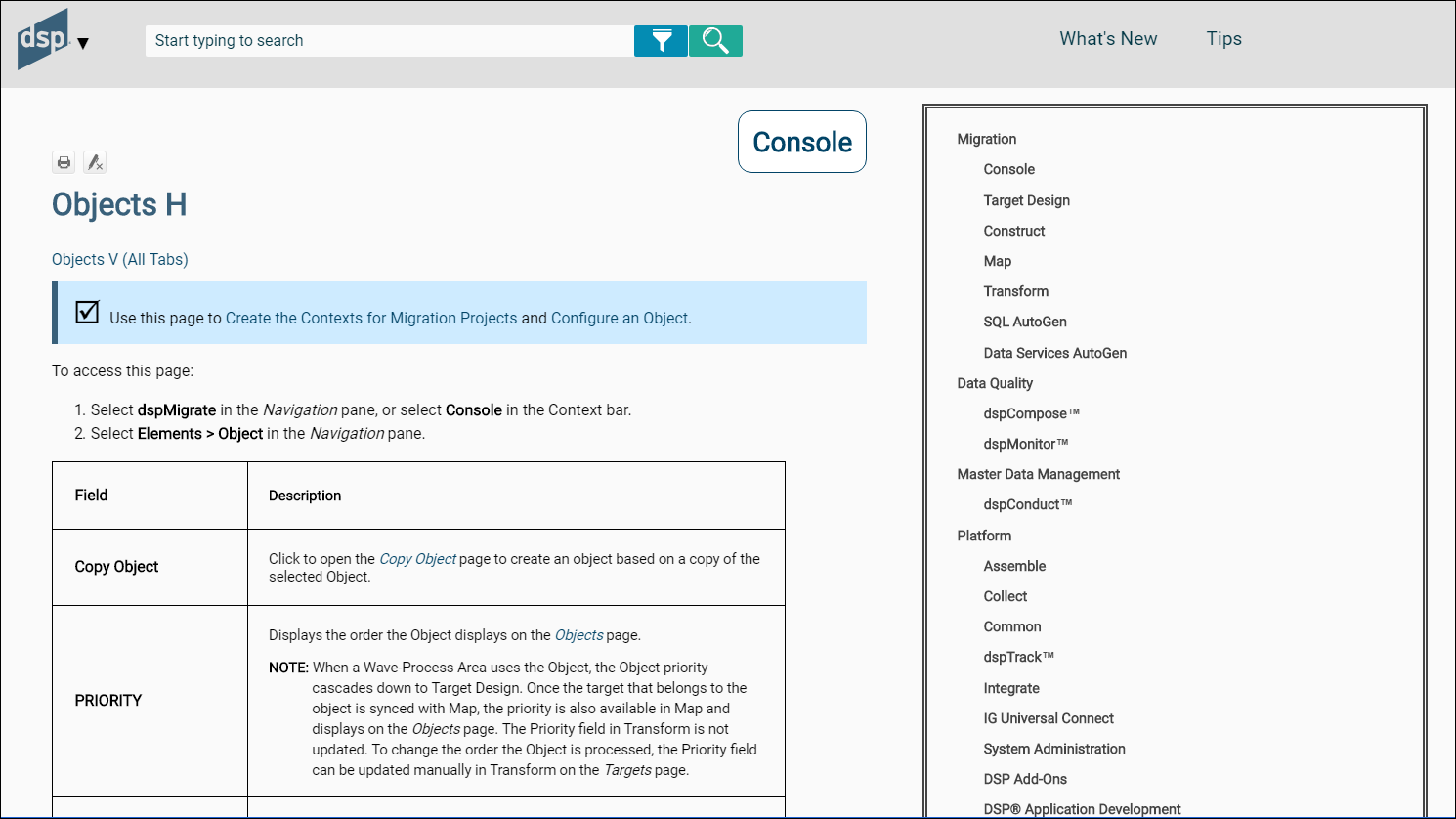Screen dimensions: 1456x819
Task: Select dspMonitor in the contents list
Action: point(1026,444)
